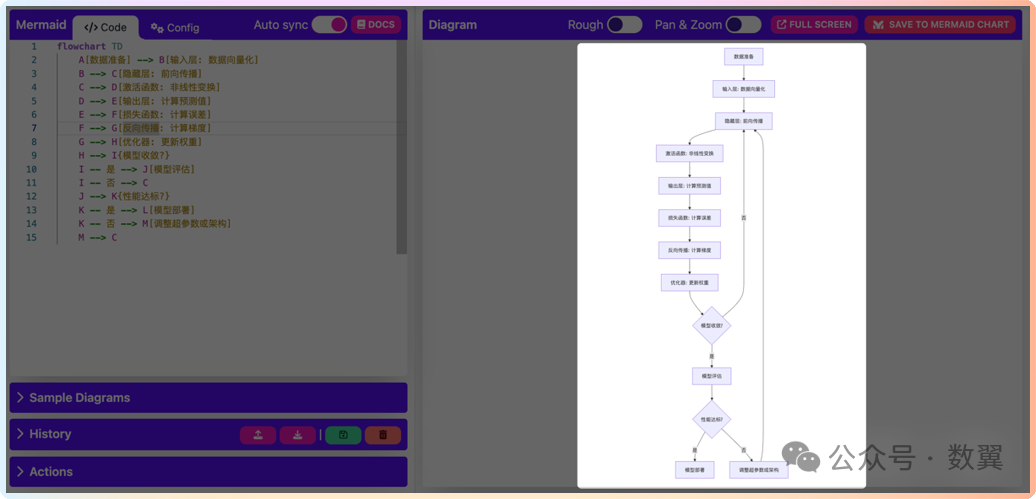Save the current diagram state to history
1036x499 pixels.
343,435
